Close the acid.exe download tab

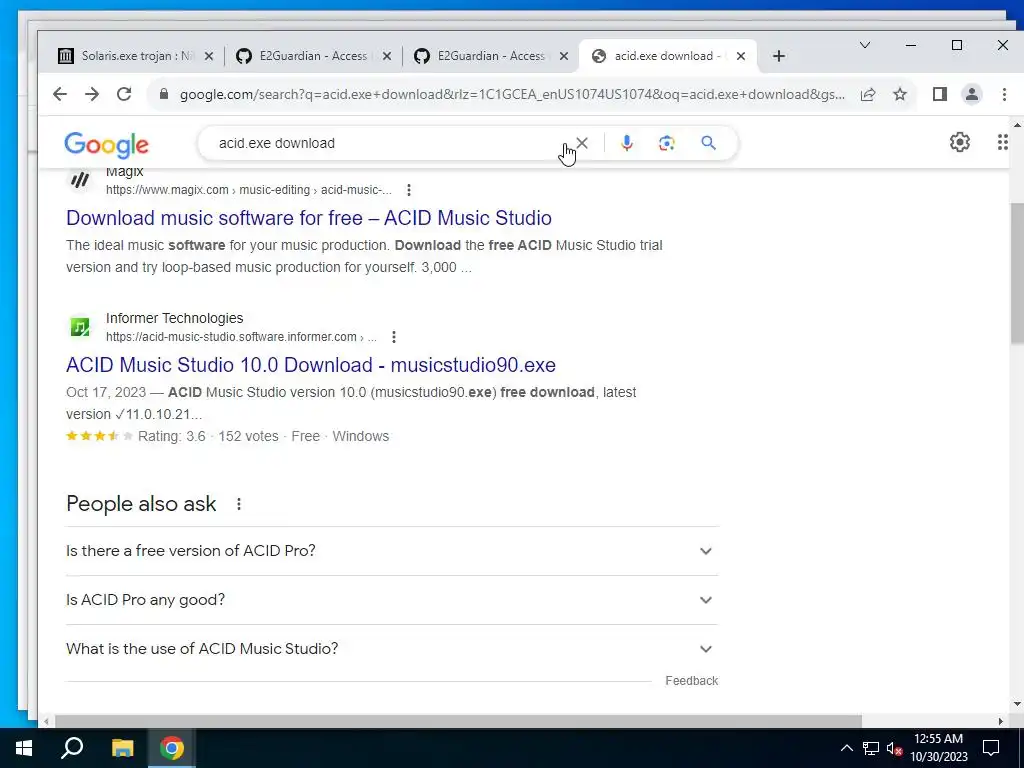(741, 56)
